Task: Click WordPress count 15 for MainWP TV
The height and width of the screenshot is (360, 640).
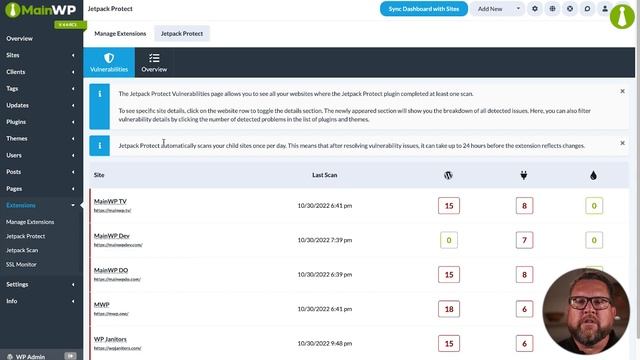Action: point(449,206)
